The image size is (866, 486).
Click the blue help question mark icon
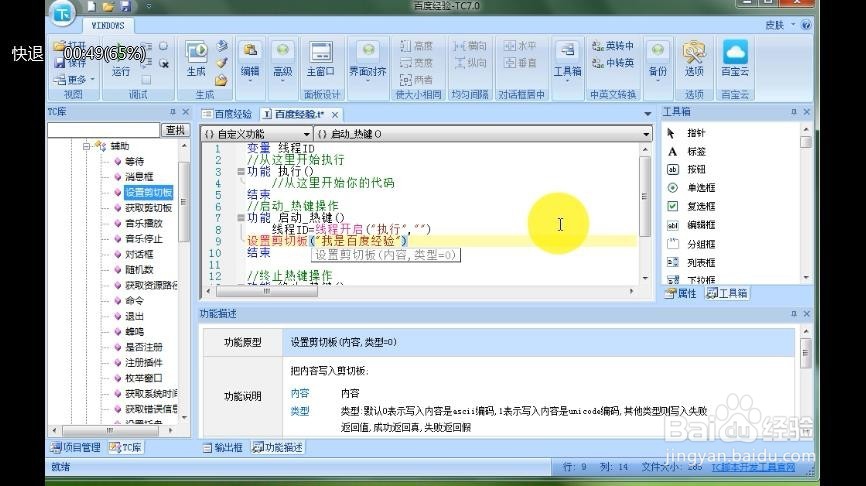tap(806, 25)
